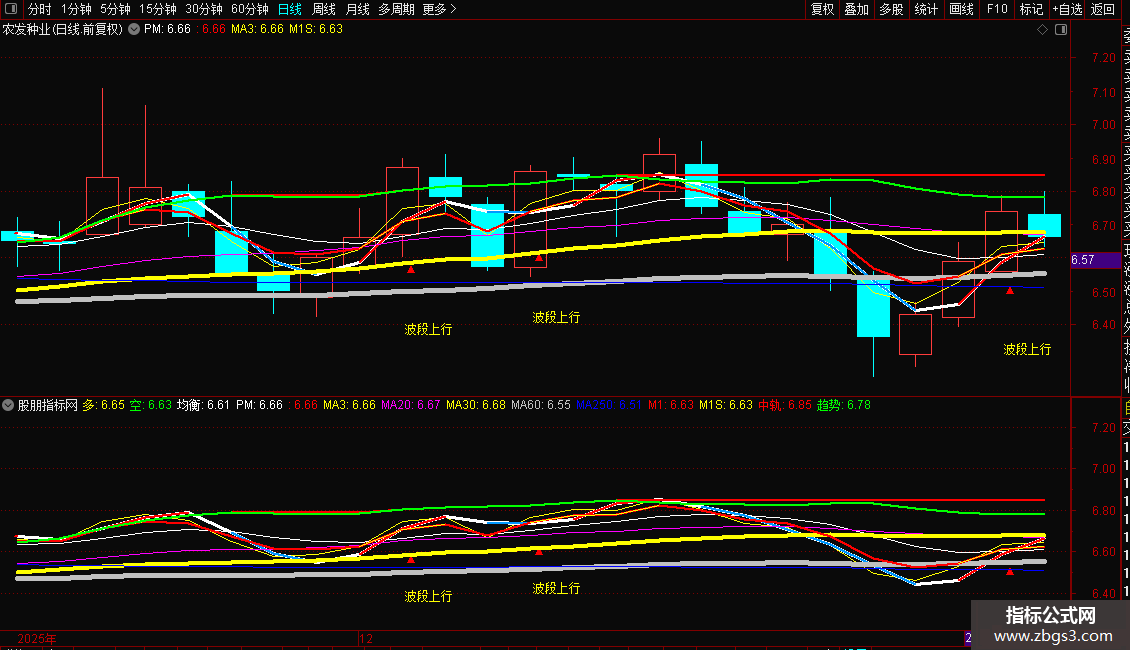Click the MA3: 6.66 value in main chart header
The width and height of the screenshot is (1130, 650).
[257, 30]
